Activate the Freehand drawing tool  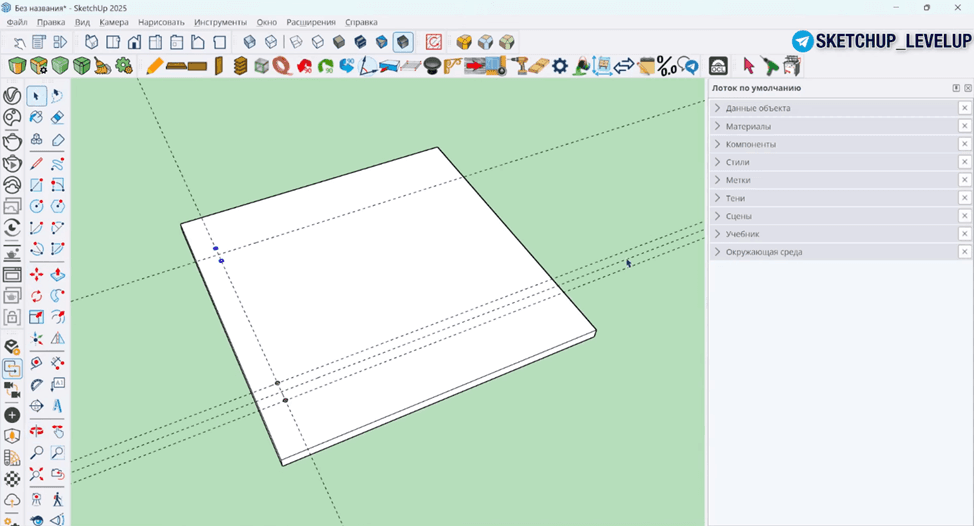pos(57,163)
